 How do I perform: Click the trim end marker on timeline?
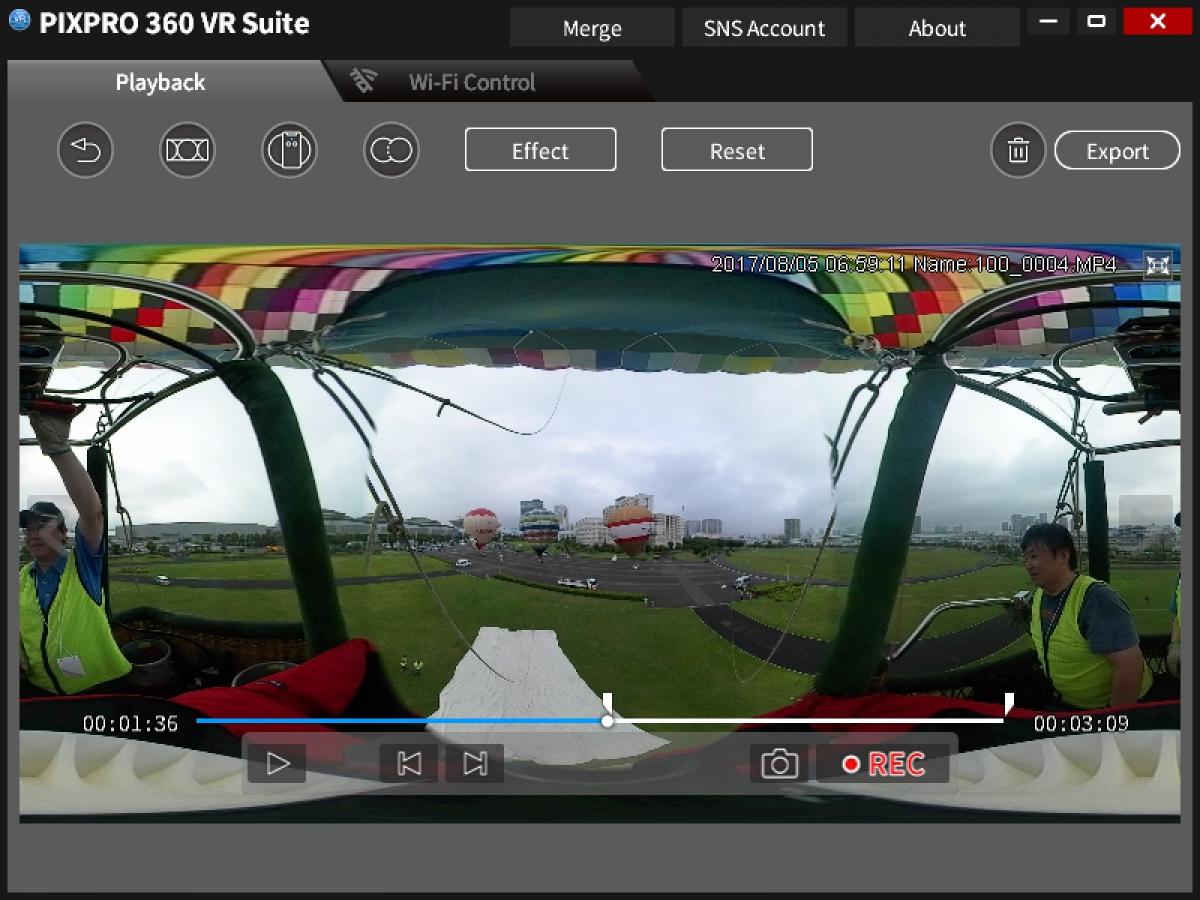coord(1009,703)
